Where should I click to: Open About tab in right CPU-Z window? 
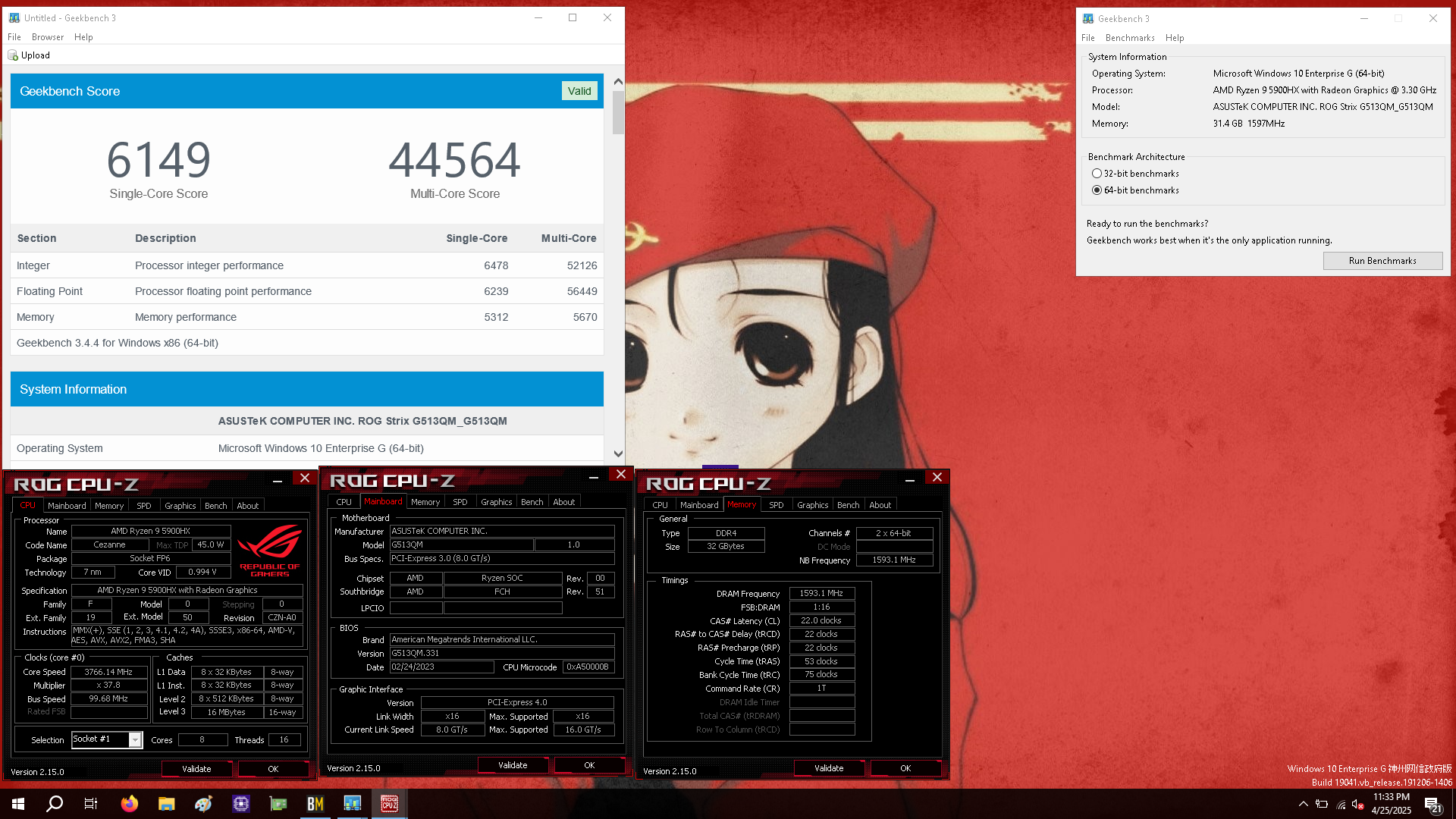(x=880, y=505)
